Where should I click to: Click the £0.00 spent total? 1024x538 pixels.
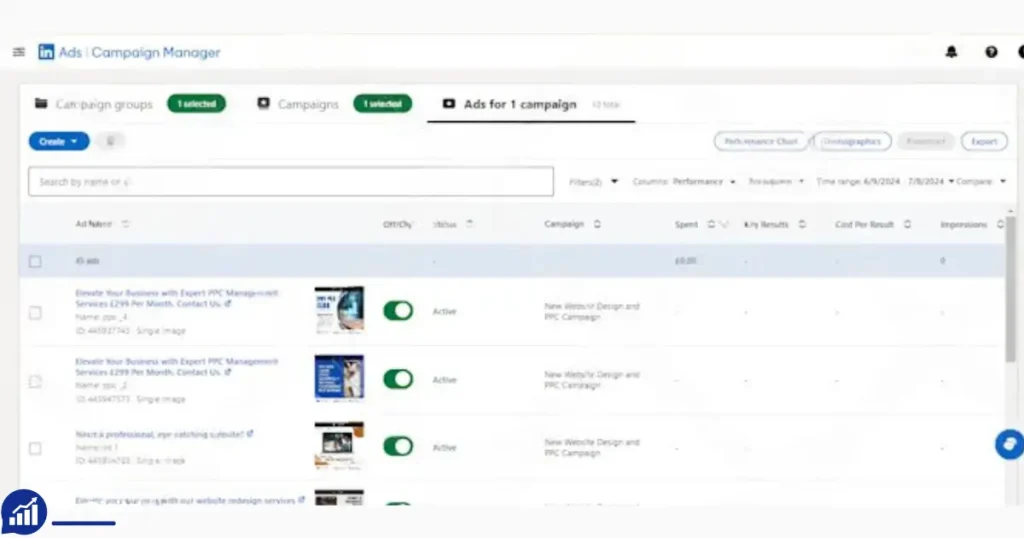tap(685, 261)
